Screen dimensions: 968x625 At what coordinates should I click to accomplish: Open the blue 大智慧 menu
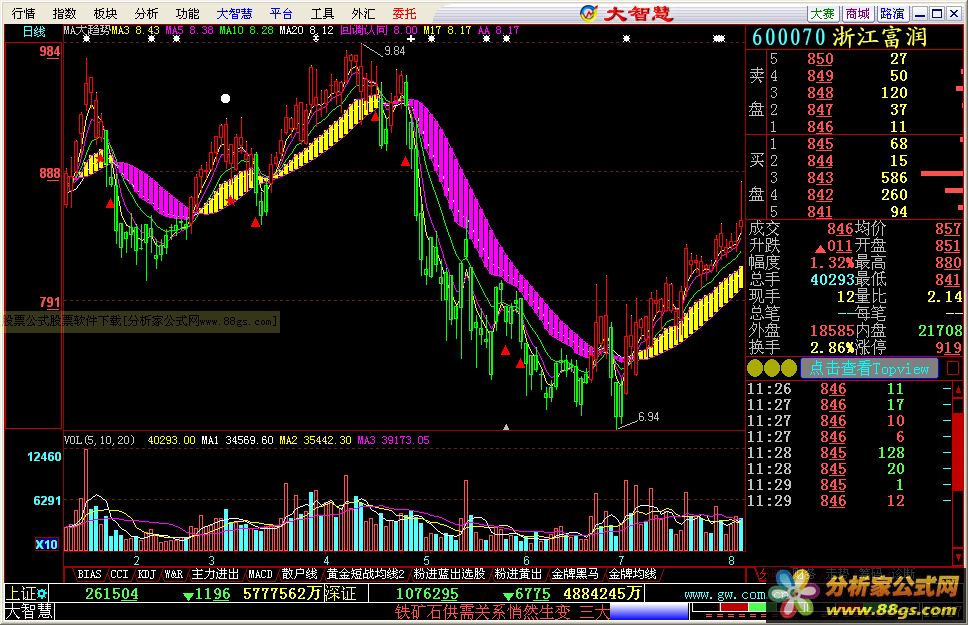pyautogui.click(x=235, y=13)
